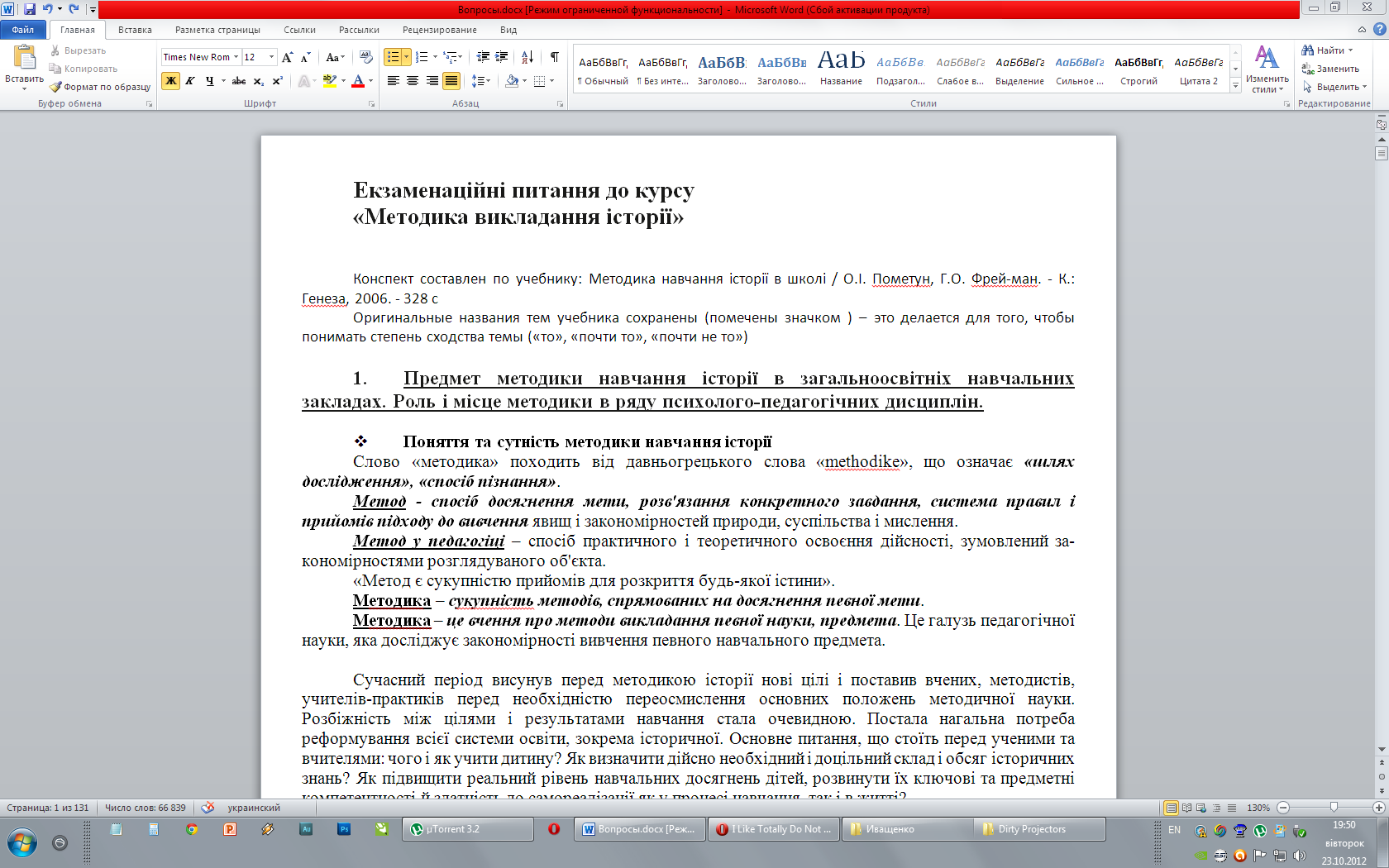Click the Redo icon in quick access toolbar
Viewport: 1389px width, 868px height.
coord(74,8)
